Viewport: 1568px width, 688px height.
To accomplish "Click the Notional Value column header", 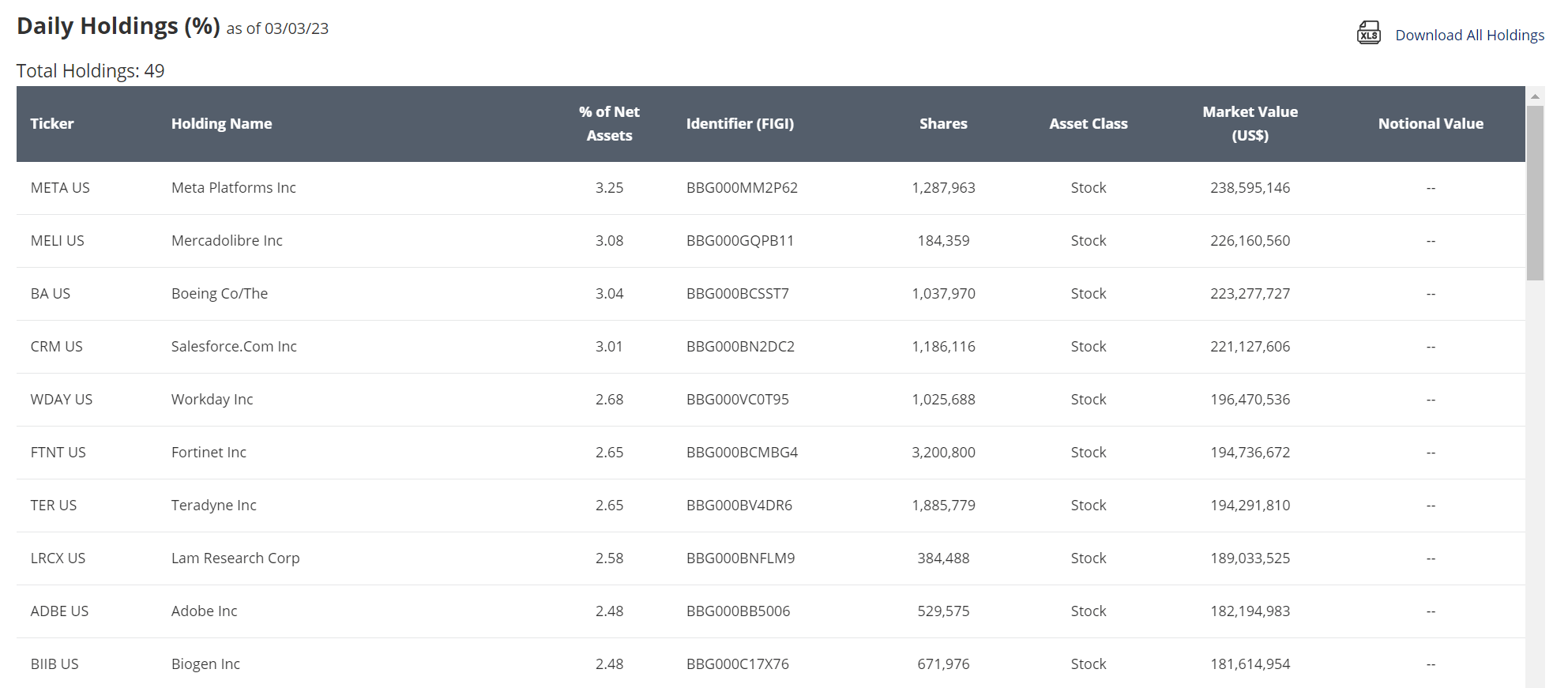I will tap(1431, 123).
